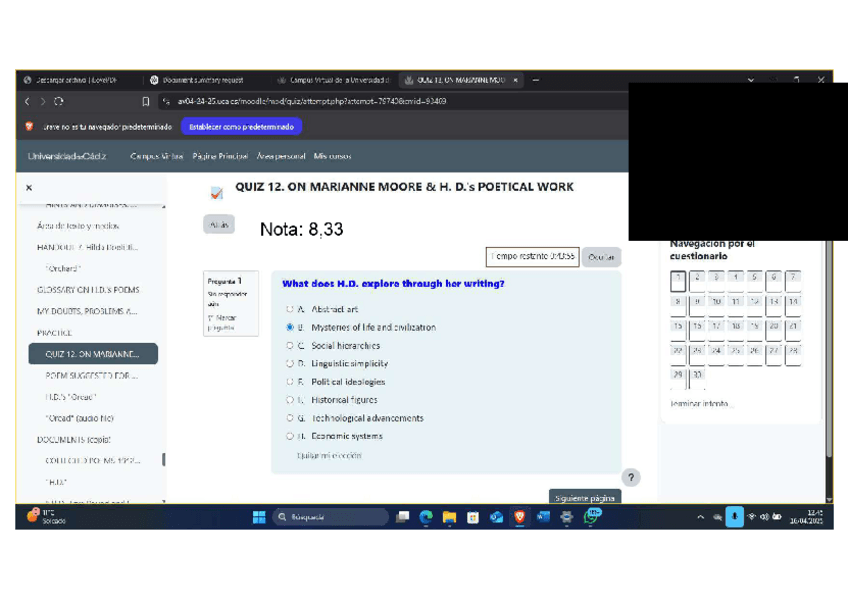This screenshot has height=599, width=848.
Task: Select answer H. Economic systems
Action: [x=290, y=436]
